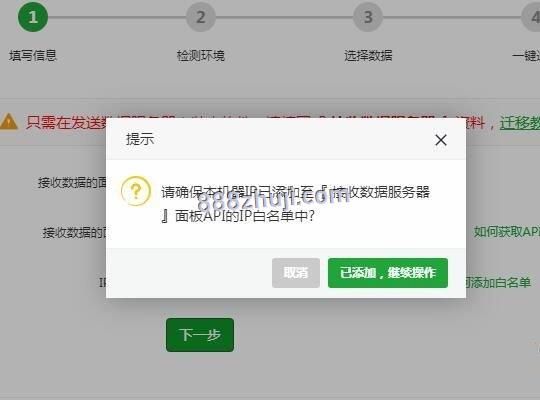Click the yellow question mark icon

pyautogui.click(x=136, y=191)
